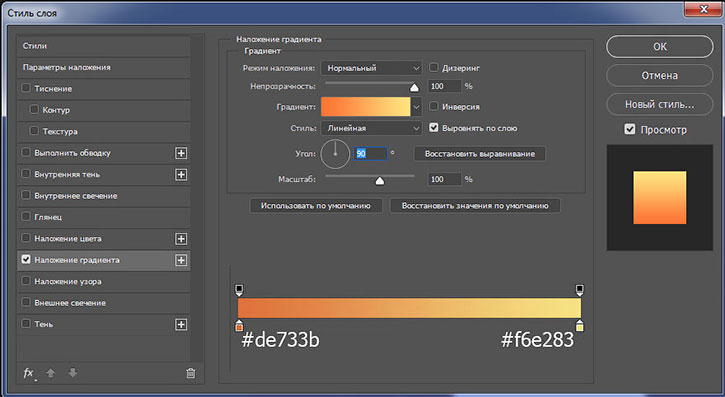Select the right opacity stop above gradient bar

coord(579,290)
